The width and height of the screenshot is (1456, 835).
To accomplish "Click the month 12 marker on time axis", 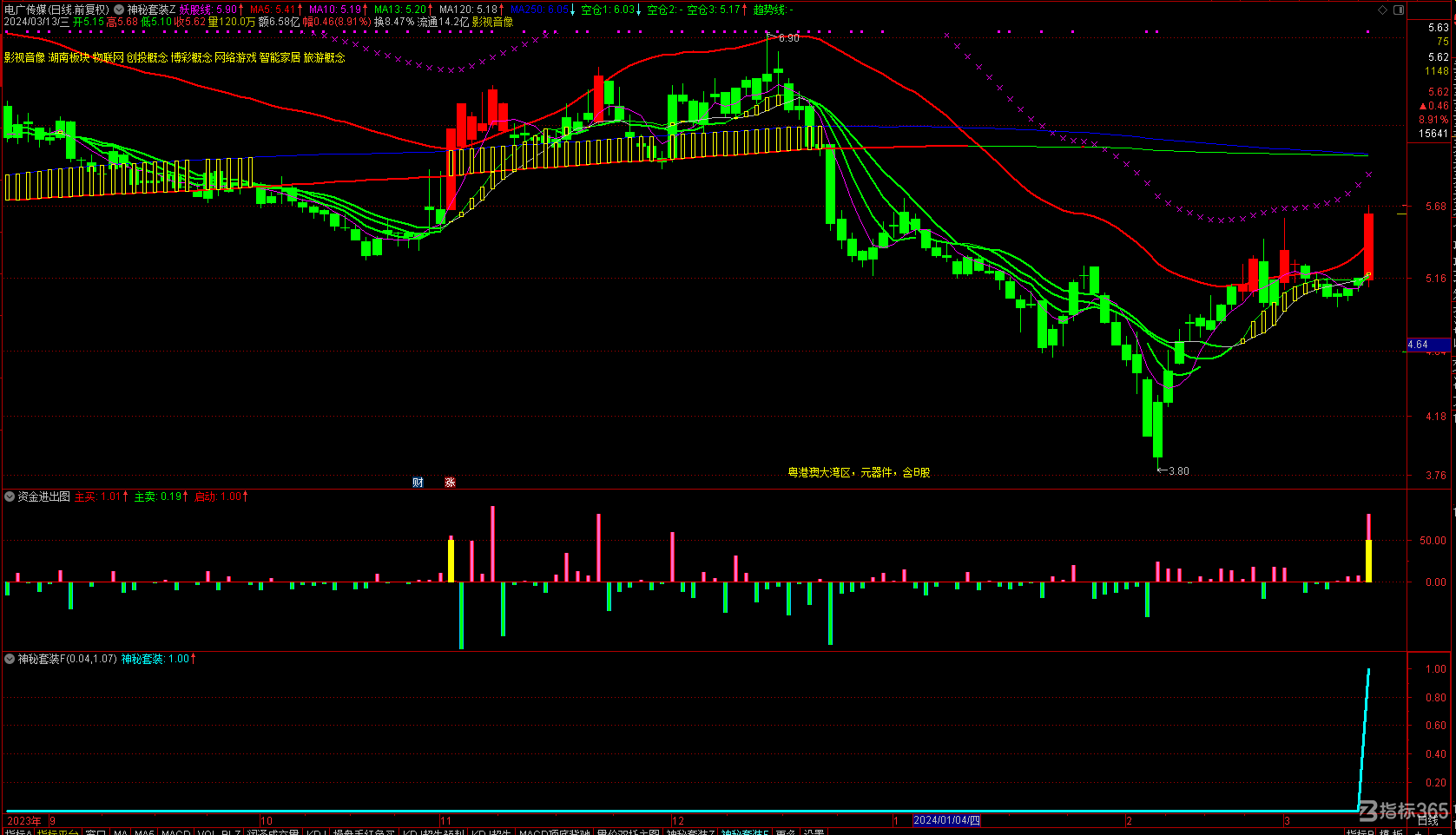I will tap(678, 820).
